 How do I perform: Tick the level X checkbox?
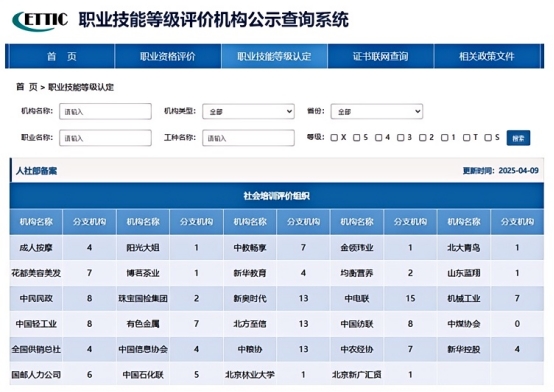tap(334, 138)
